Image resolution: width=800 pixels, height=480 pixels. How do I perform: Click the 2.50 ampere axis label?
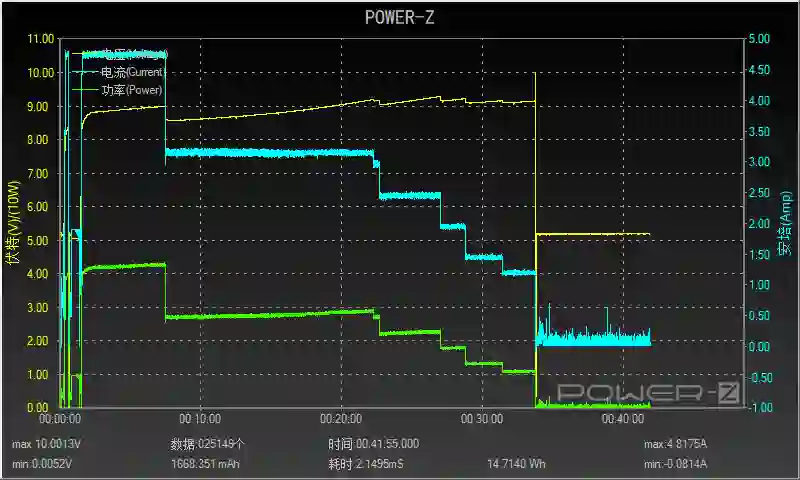tap(759, 193)
